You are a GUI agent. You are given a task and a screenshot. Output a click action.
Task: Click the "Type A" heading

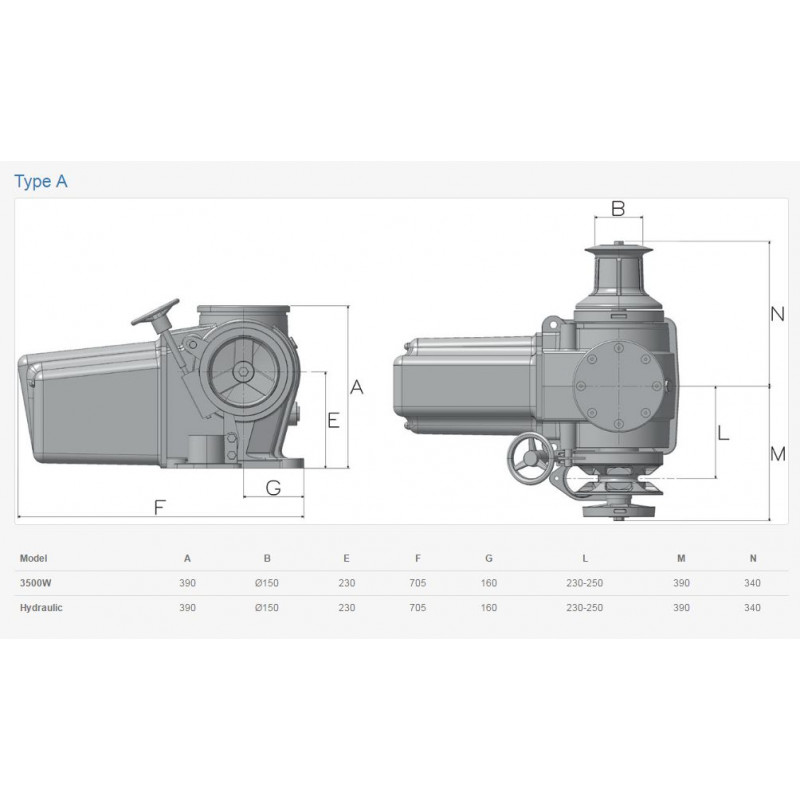(41, 181)
